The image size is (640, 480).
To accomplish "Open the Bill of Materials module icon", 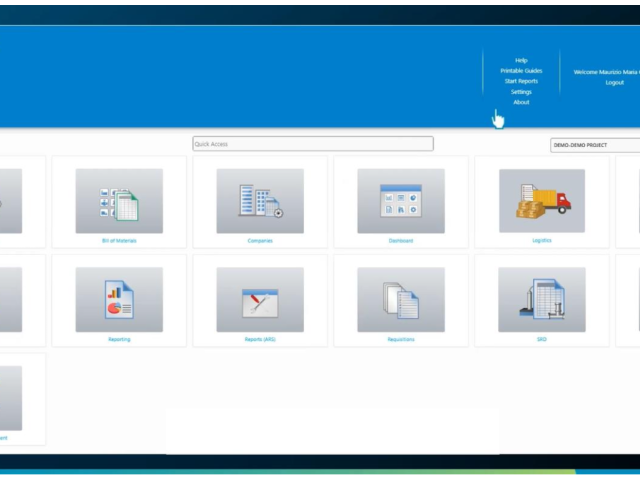I will coord(119,200).
